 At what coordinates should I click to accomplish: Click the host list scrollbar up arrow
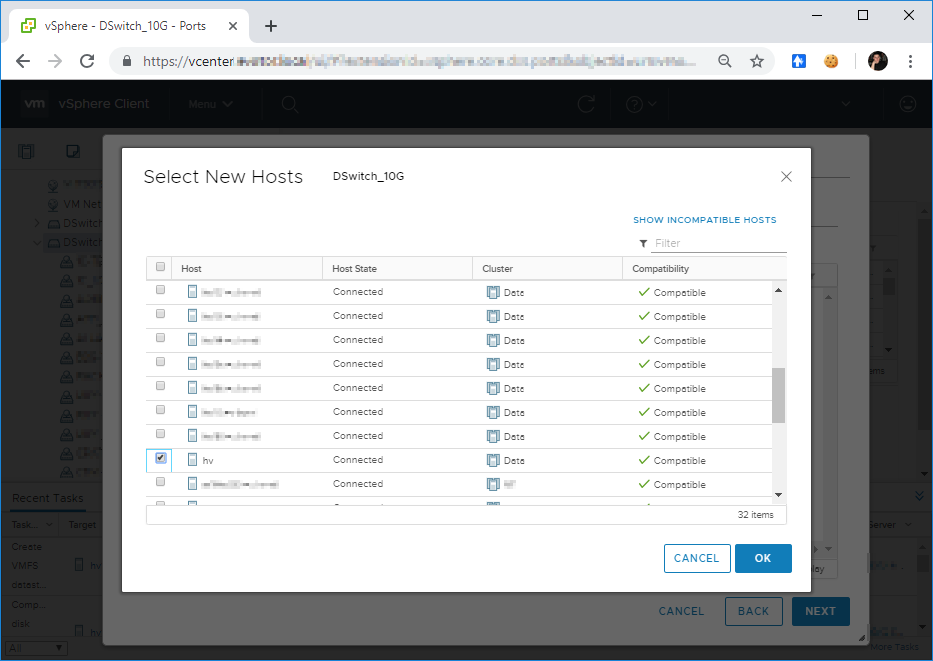[x=778, y=290]
